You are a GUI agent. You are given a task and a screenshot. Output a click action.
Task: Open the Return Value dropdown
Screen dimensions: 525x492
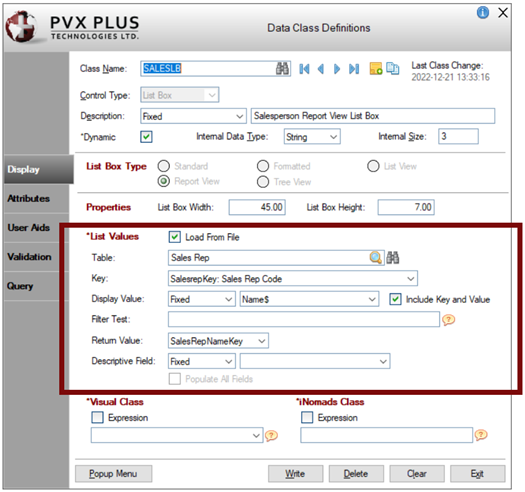pyautogui.click(x=262, y=341)
